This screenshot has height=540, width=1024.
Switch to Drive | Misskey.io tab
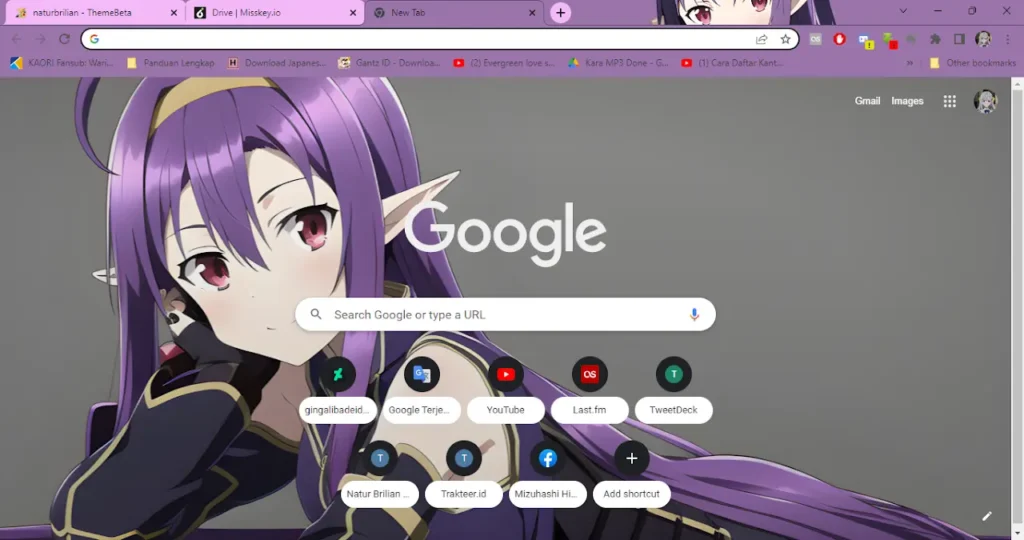(x=275, y=13)
